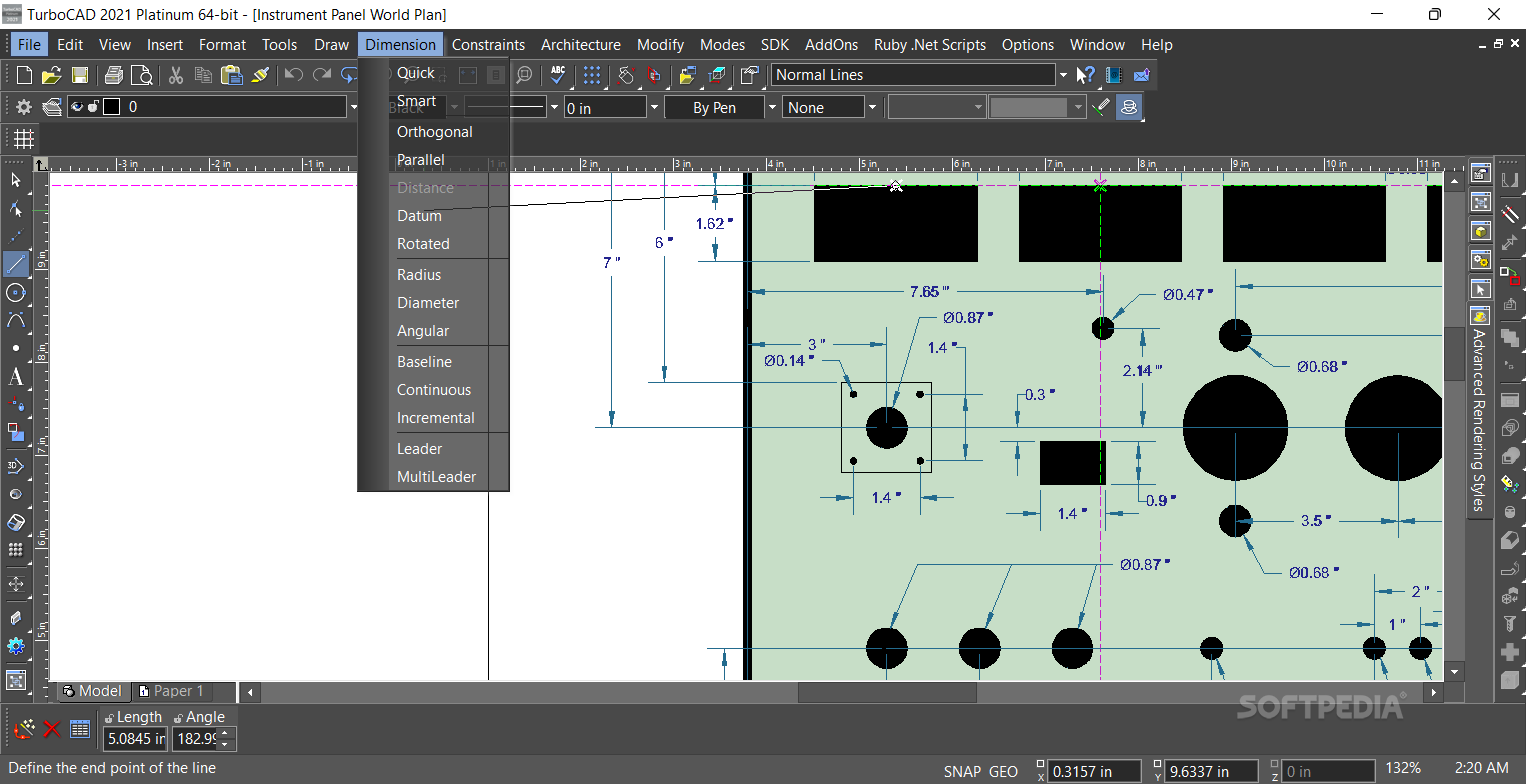The width and height of the screenshot is (1526, 784).
Task: Select the Line drawing tool
Action: point(16,264)
